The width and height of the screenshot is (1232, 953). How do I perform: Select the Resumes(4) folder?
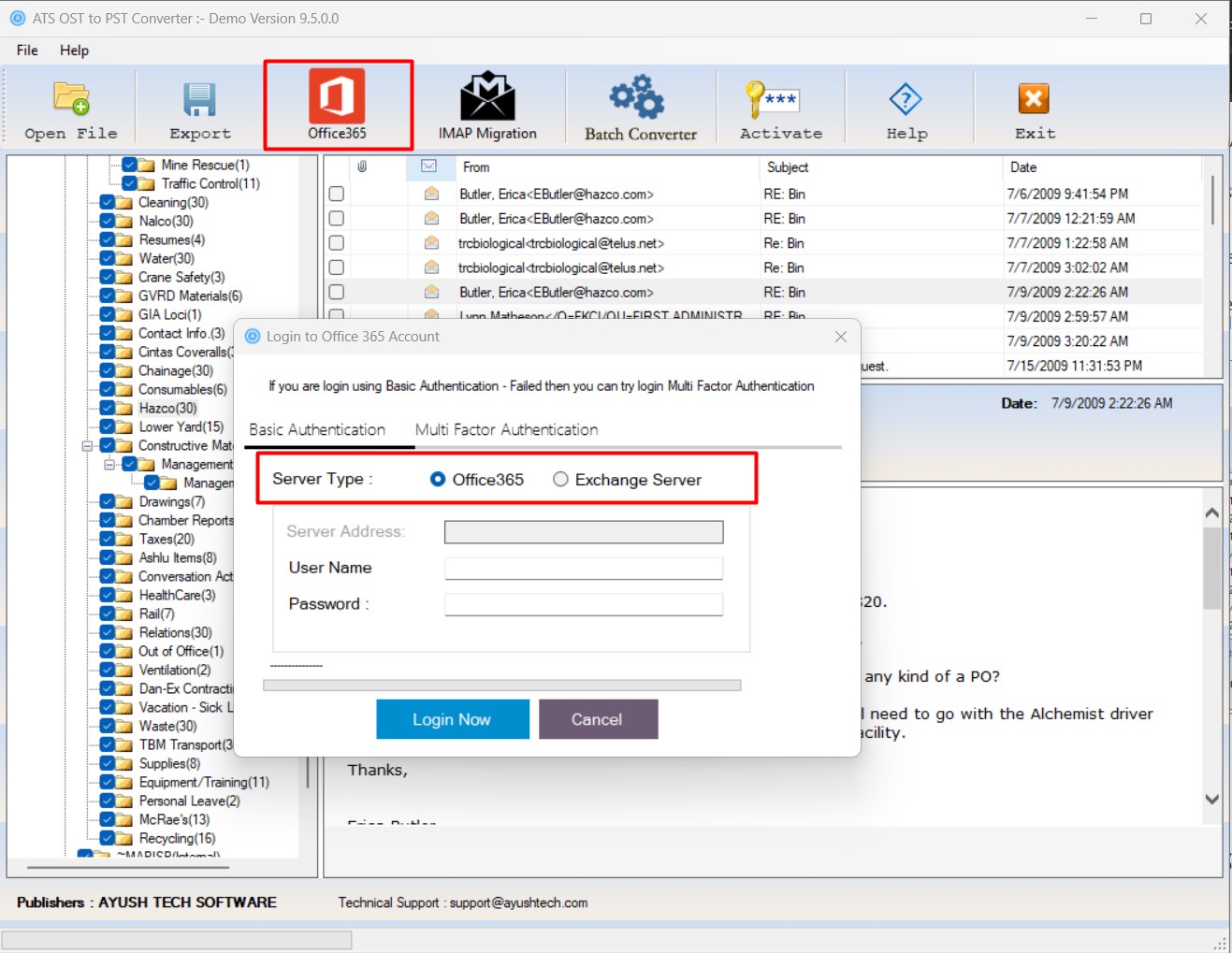coord(172,239)
